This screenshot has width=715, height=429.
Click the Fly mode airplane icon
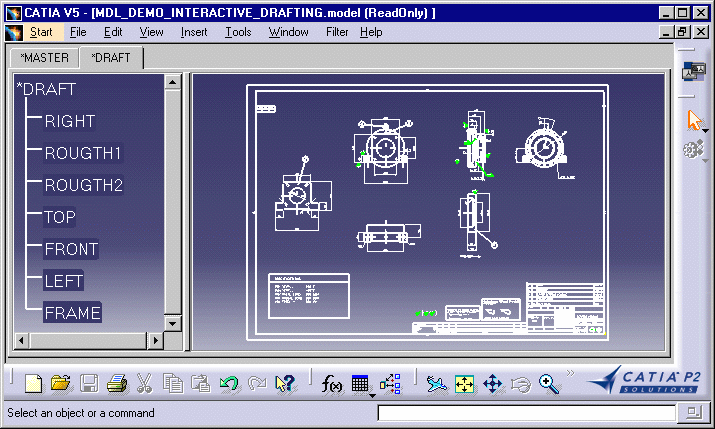coord(436,383)
